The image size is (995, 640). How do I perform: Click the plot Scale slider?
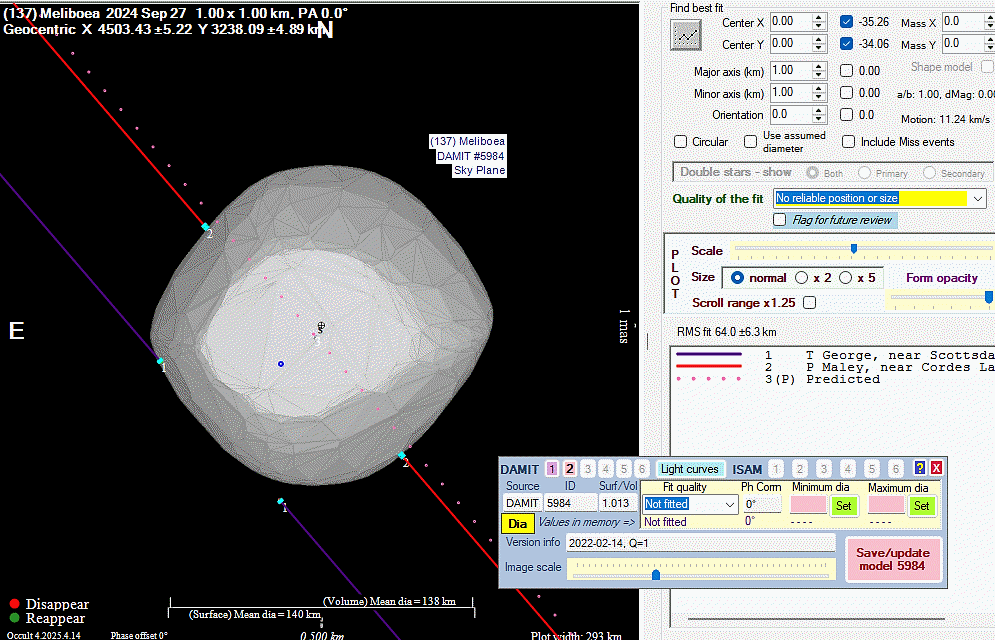(853, 249)
